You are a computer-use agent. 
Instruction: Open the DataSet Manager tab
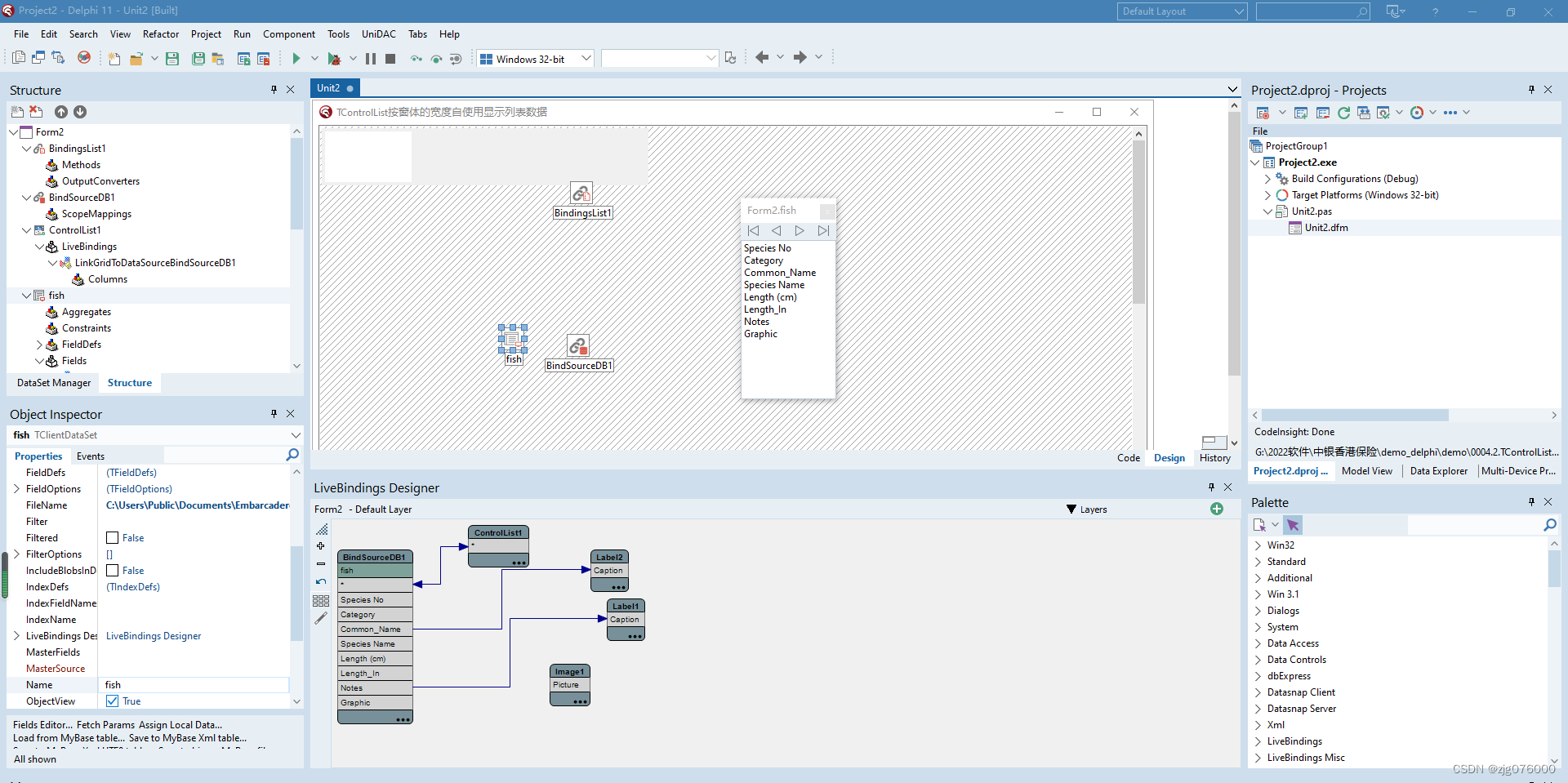point(54,383)
